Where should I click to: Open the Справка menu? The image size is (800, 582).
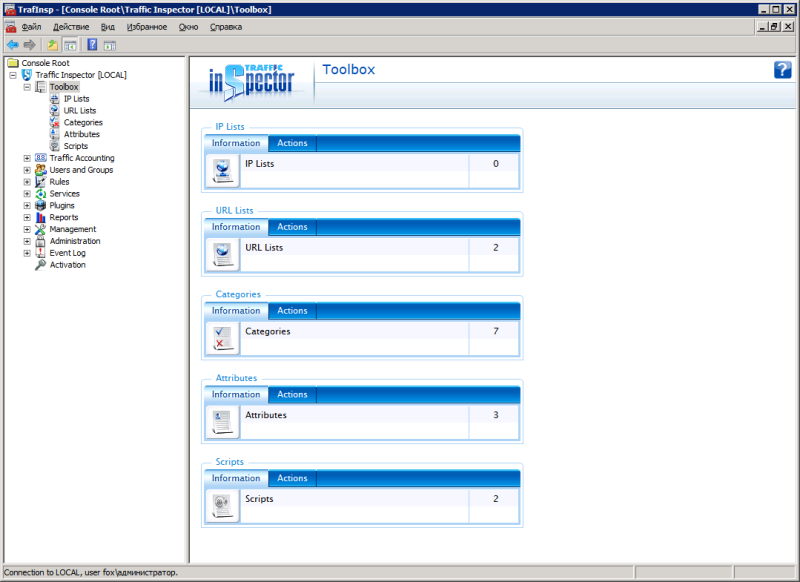coord(226,27)
